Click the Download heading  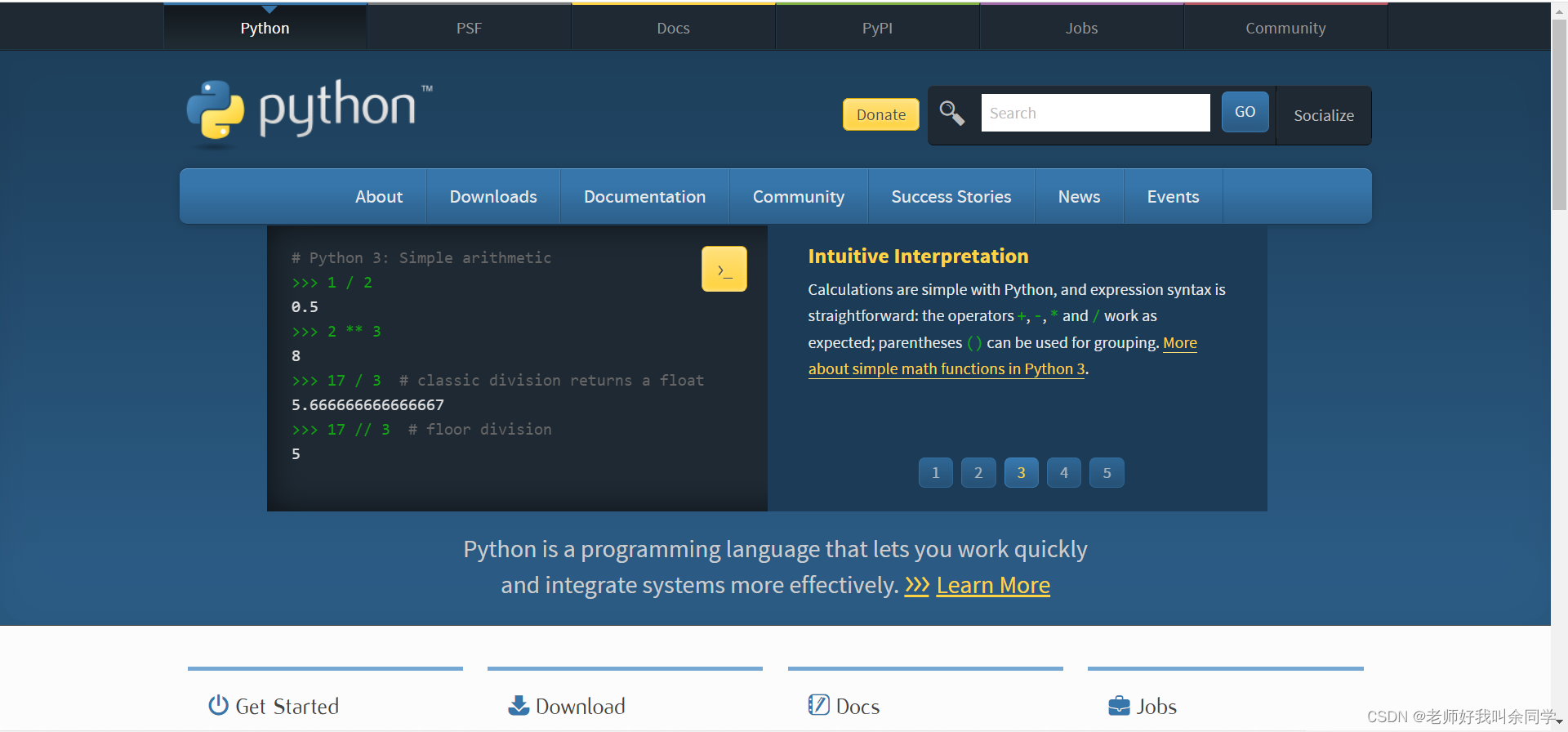[581, 706]
